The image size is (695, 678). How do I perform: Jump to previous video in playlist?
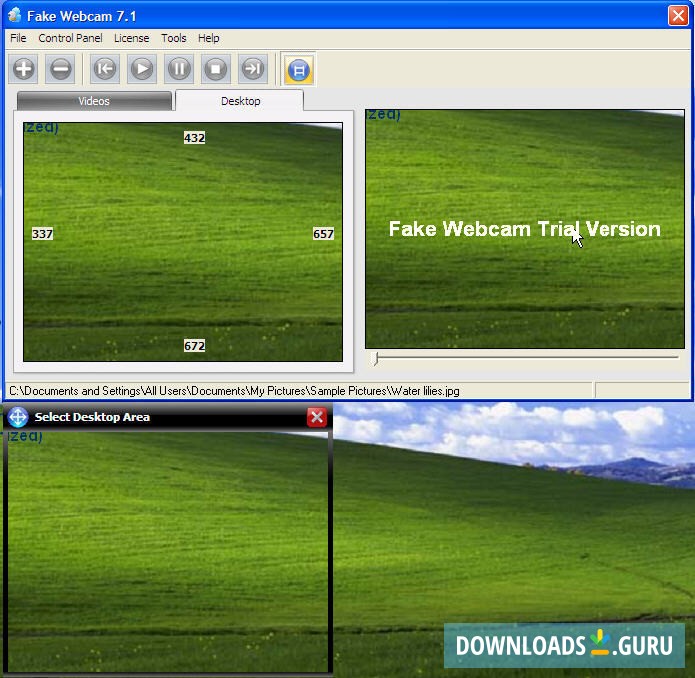105,69
